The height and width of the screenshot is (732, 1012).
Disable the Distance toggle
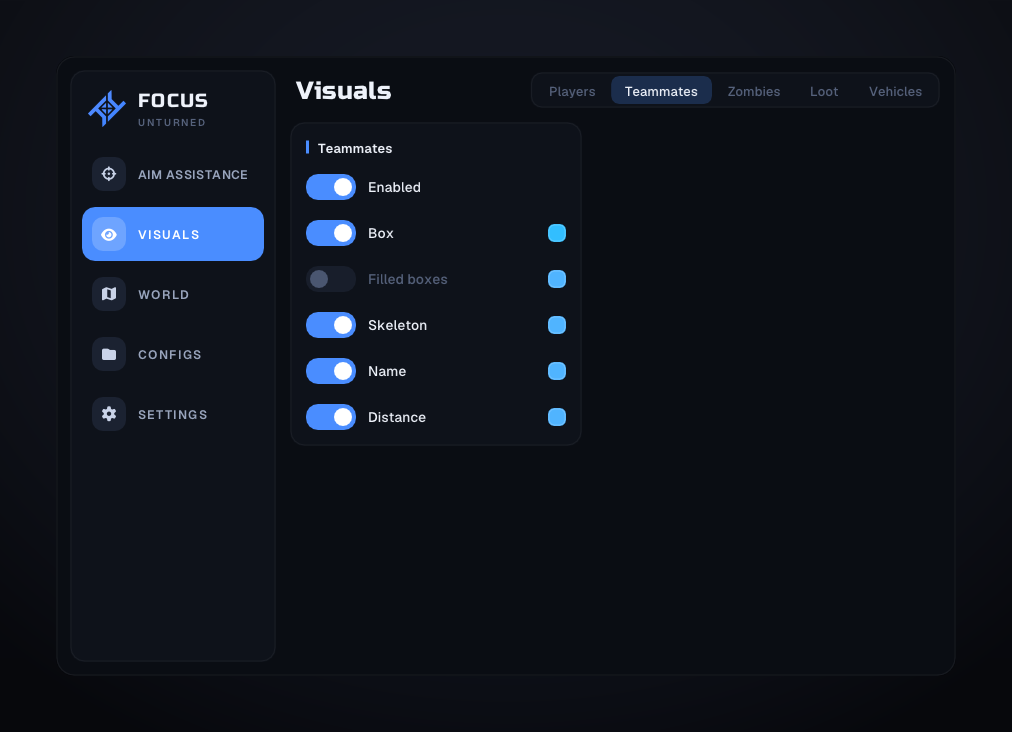(330, 417)
